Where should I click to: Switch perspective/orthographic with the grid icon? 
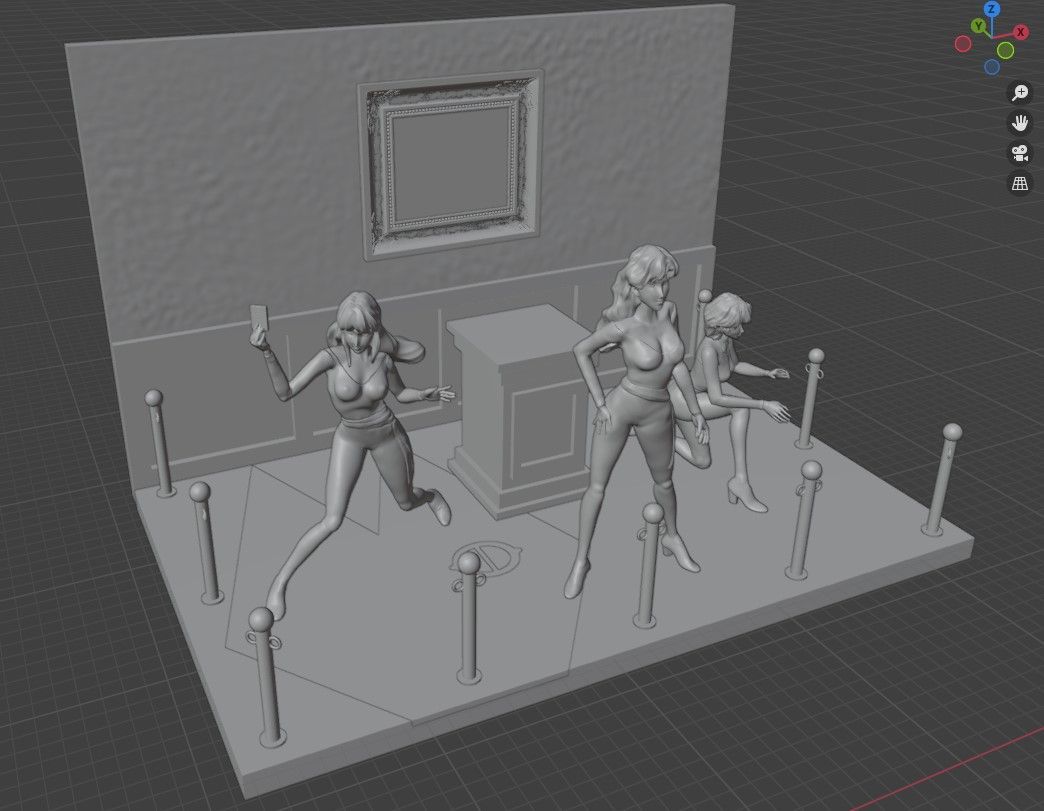click(1020, 183)
